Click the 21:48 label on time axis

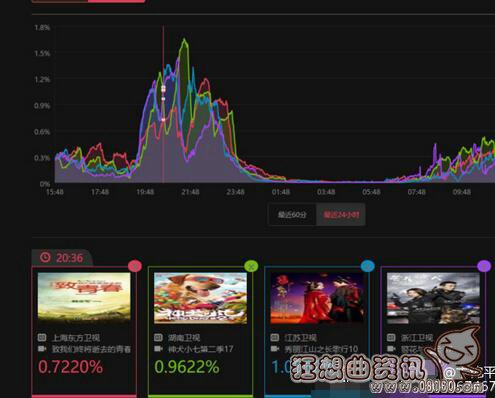click(190, 192)
